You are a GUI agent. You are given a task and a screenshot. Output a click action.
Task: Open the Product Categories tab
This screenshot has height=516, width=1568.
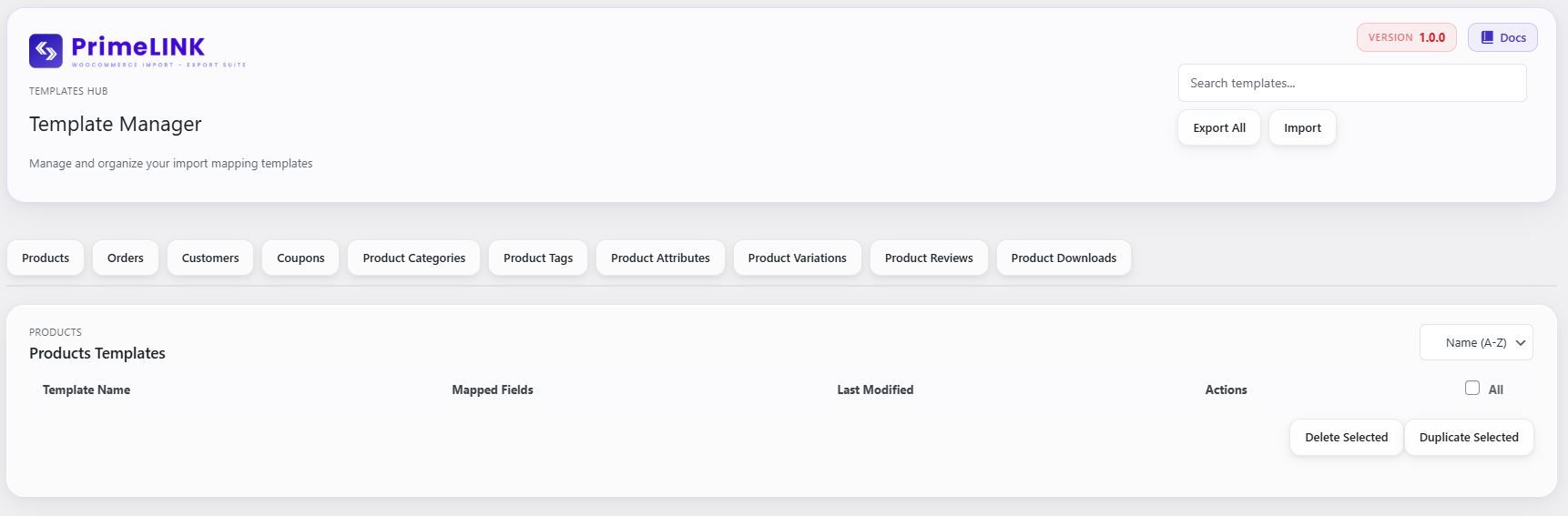click(x=413, y=258)
